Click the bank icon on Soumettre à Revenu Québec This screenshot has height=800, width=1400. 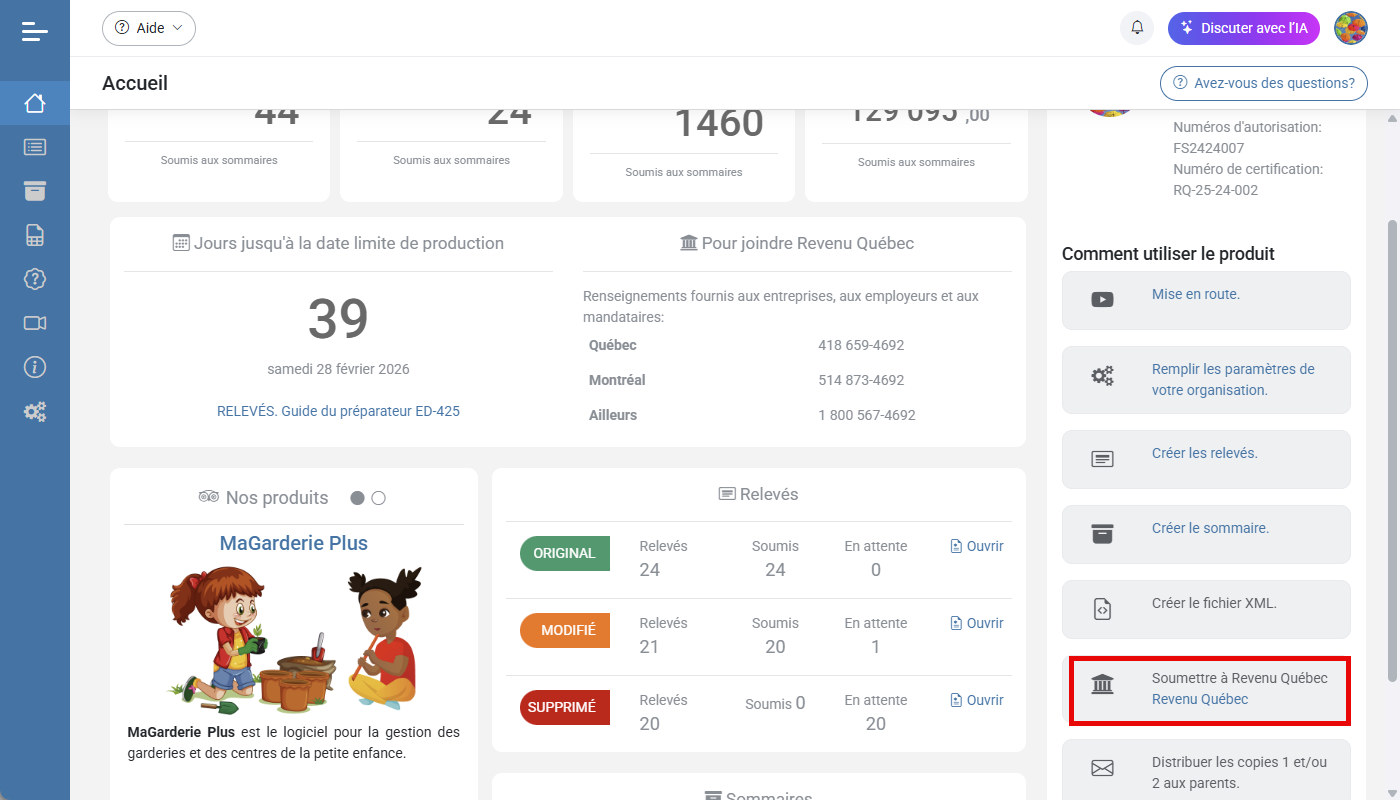[1101, 684]
